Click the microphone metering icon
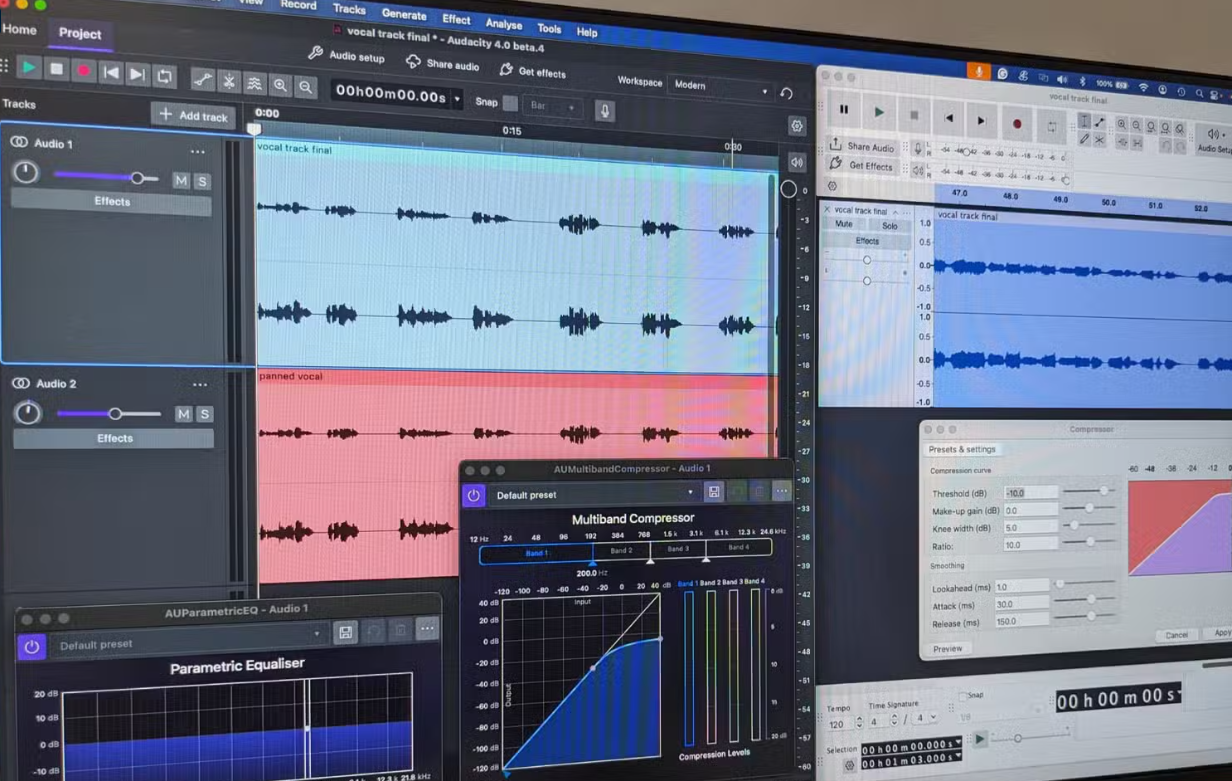Viewport: 1232px width, 781px height. [604, 110]
